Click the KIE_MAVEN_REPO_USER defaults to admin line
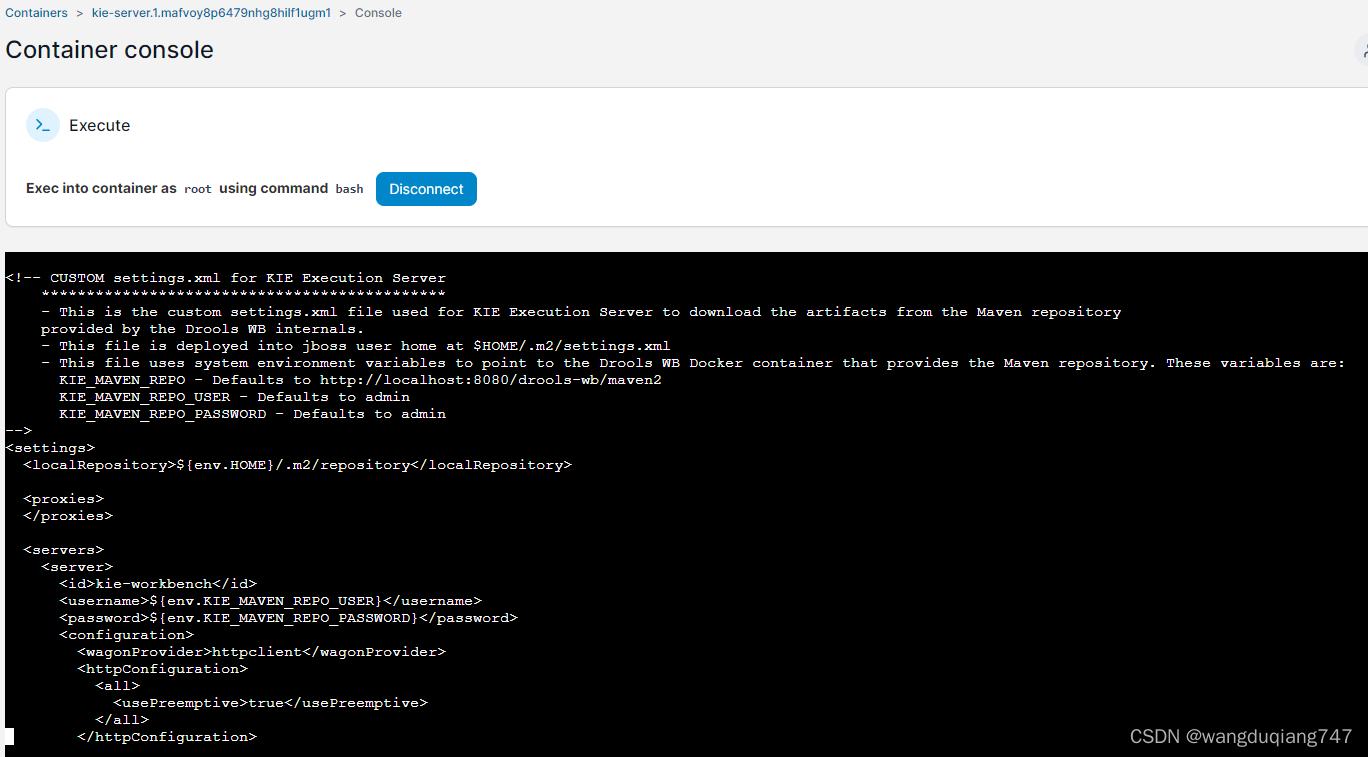The width and height of the screenshot is (1368, 757). coord(234,397)
